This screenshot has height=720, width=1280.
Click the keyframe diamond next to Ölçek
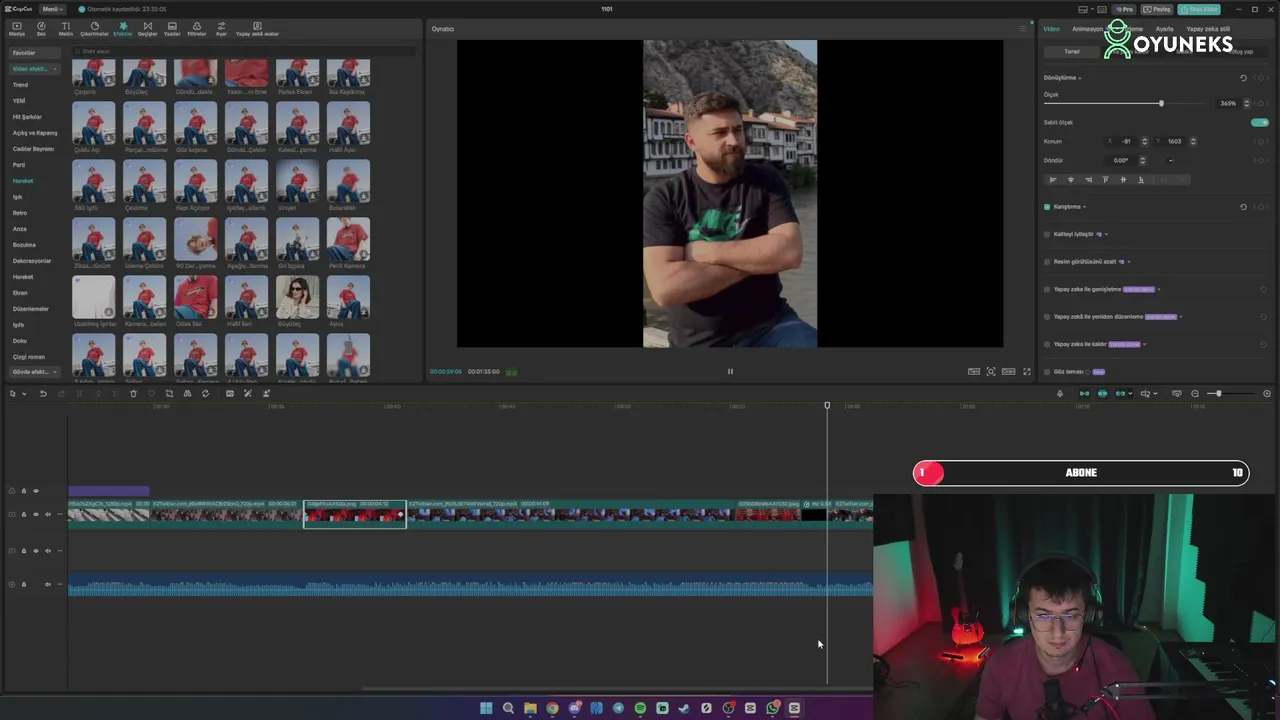tap(1263, 103)
